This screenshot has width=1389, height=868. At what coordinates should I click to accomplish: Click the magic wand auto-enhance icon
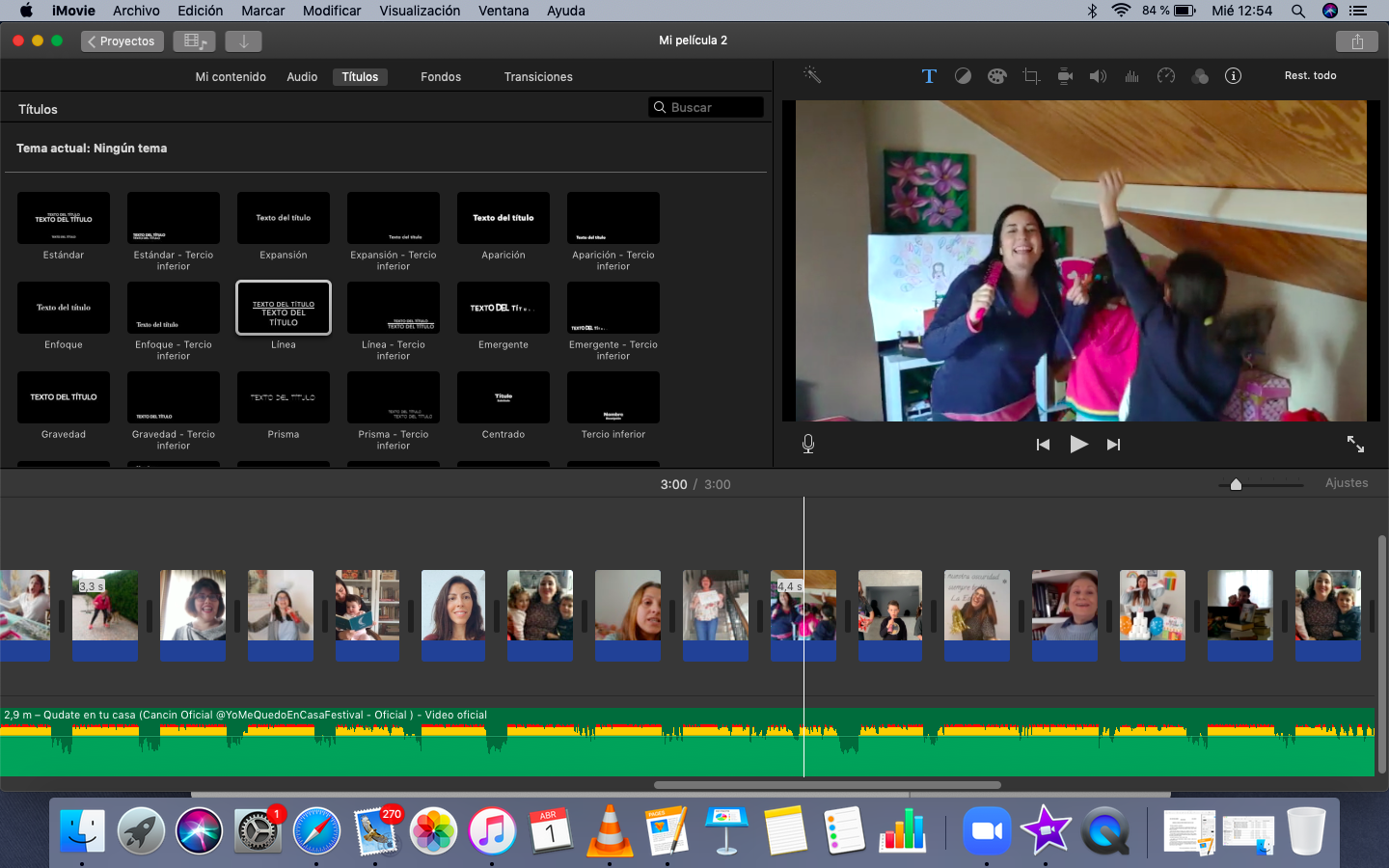tap(812, 75)
